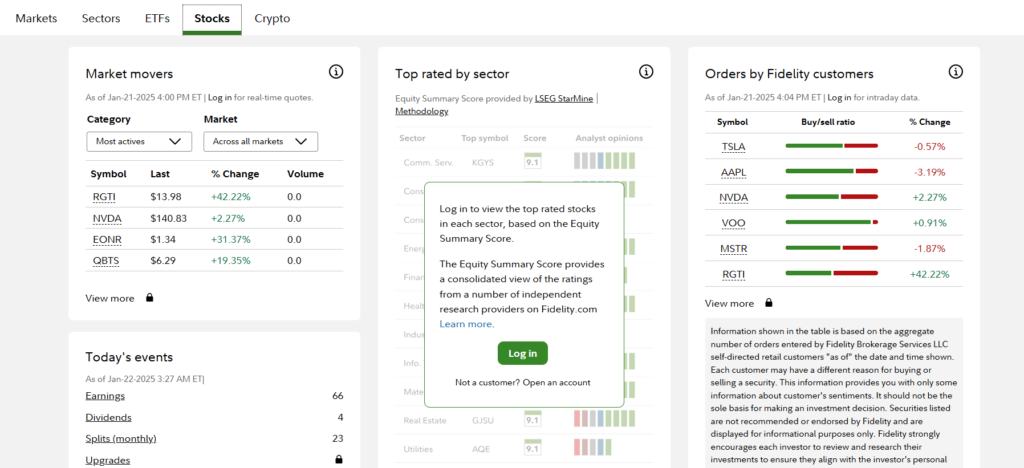Click the Splits (monthly) events link
The height and width of the screenshot is (468, 1024).
tap(120, 438)
